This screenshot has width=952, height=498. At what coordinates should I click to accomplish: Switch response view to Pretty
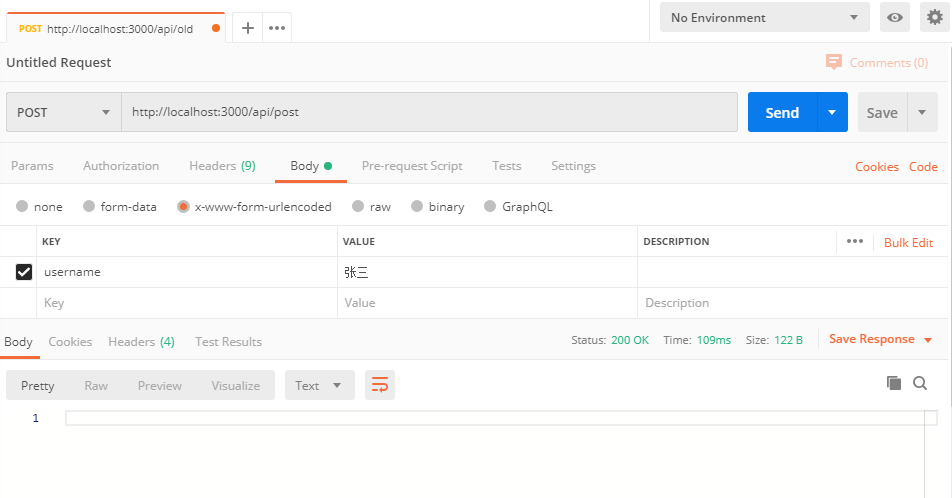click(x=38, y=385)
